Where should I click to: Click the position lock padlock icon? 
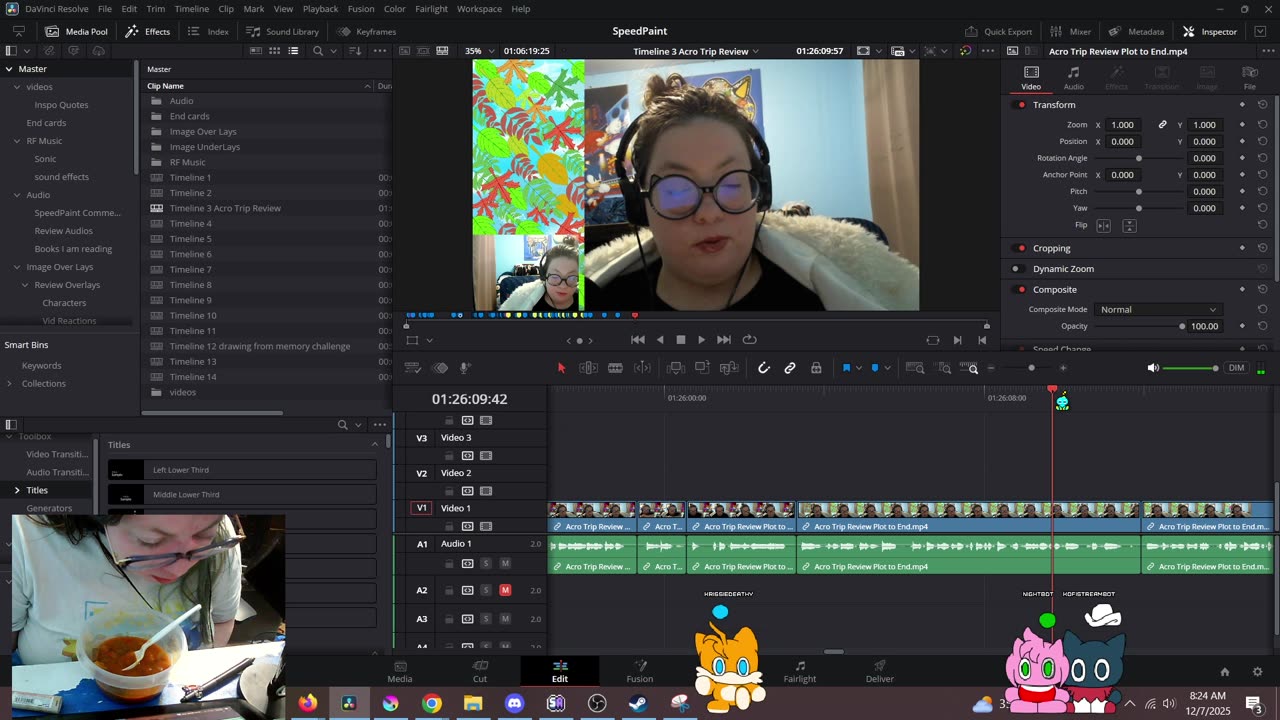(816, 368)
